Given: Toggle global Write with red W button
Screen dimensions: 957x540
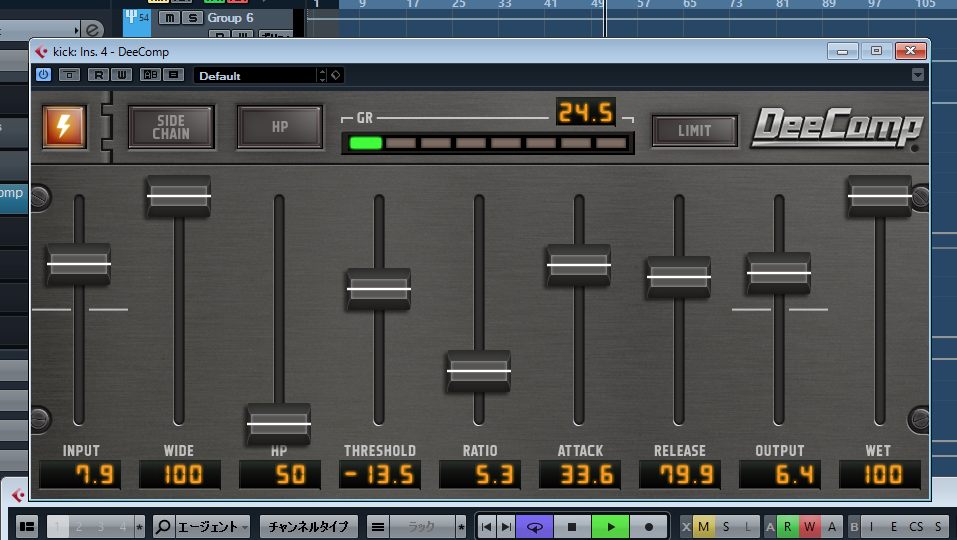Looking at the screenshot, I should (x=809, y=526).
